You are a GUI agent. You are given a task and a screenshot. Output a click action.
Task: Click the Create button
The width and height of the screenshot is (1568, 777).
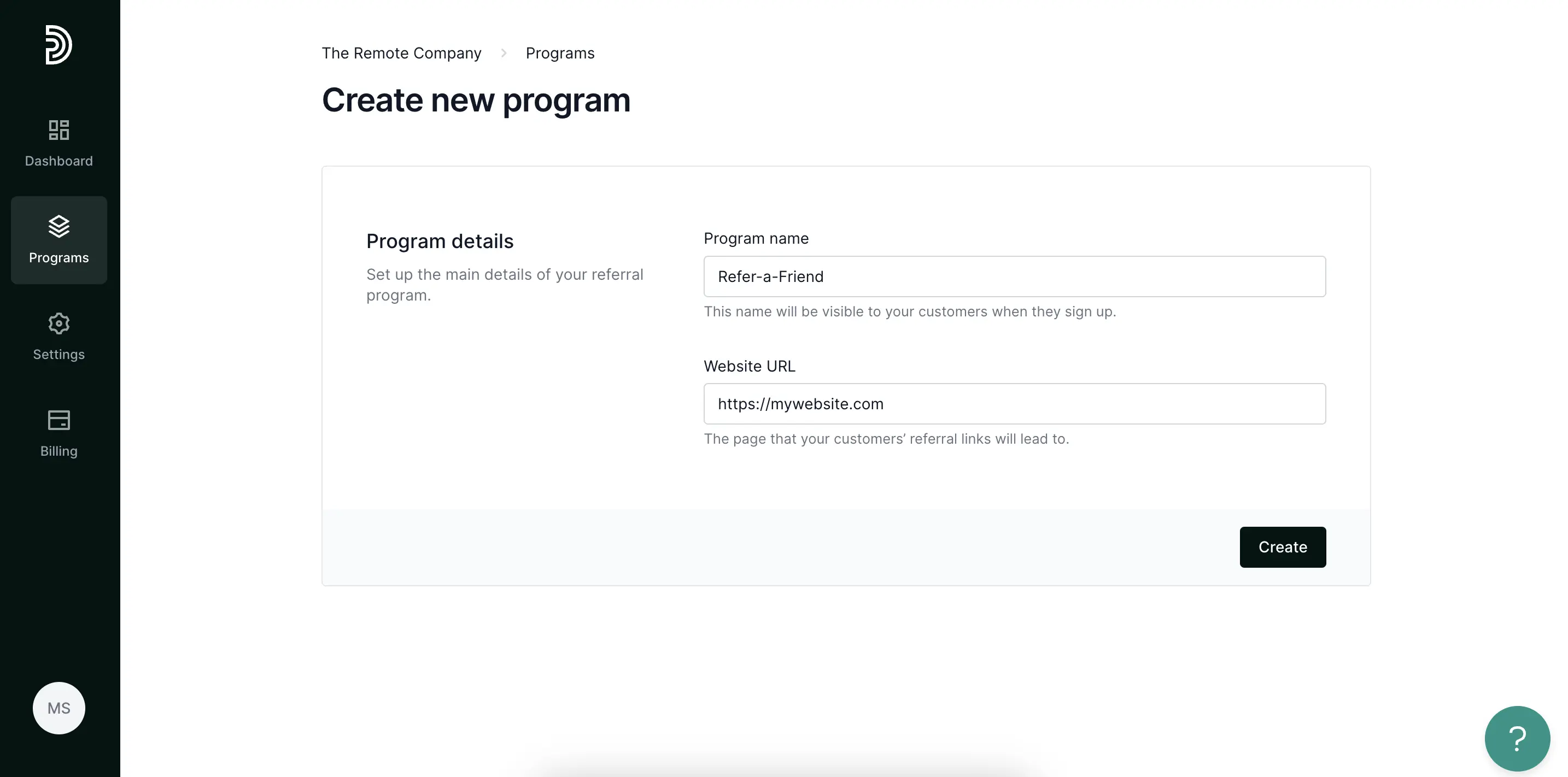tap(1283, 547)
